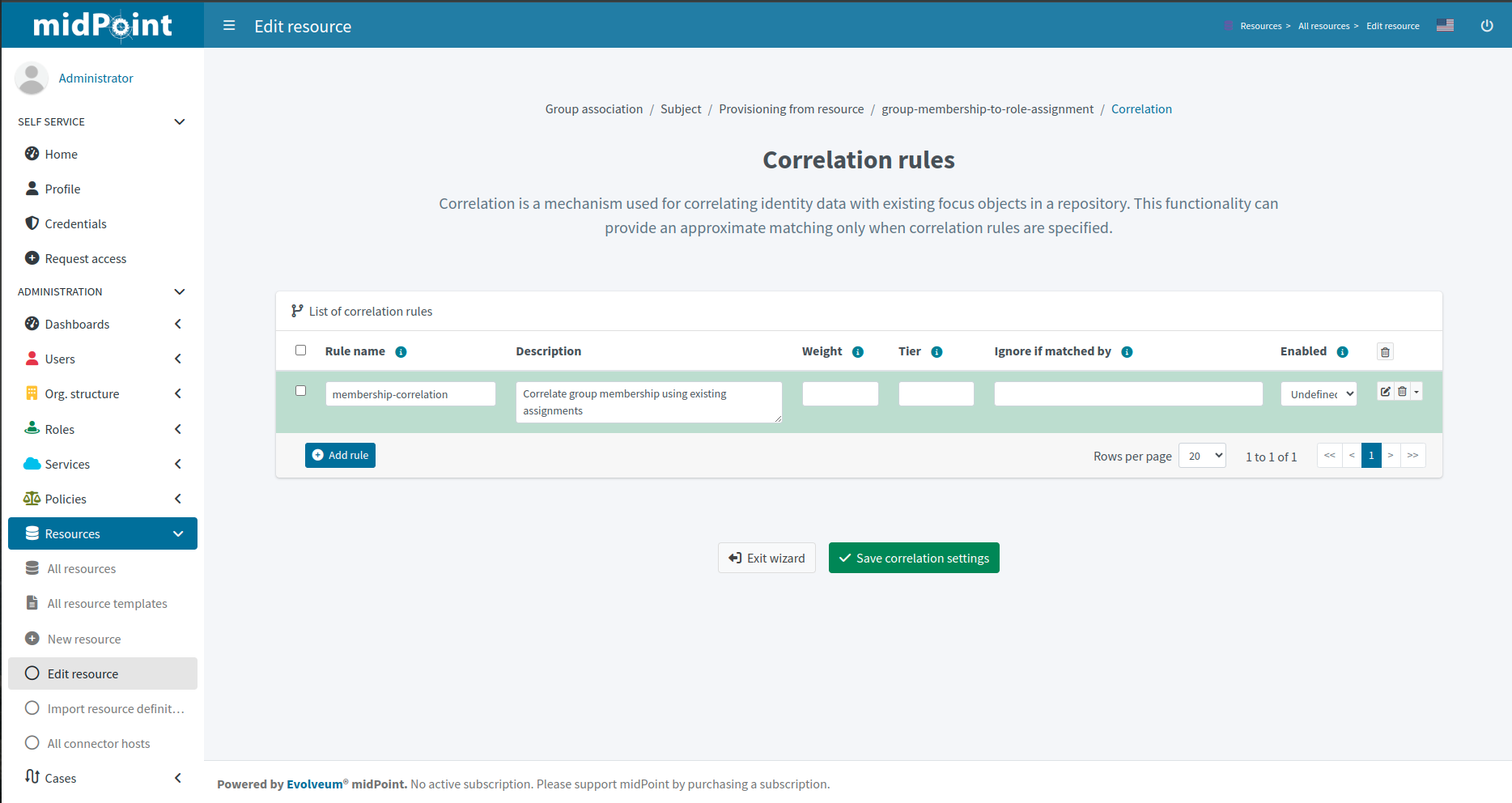Collapse the ADMINISTRATION section chevron
Screen dimensions: 1512x803
(179, 291)
